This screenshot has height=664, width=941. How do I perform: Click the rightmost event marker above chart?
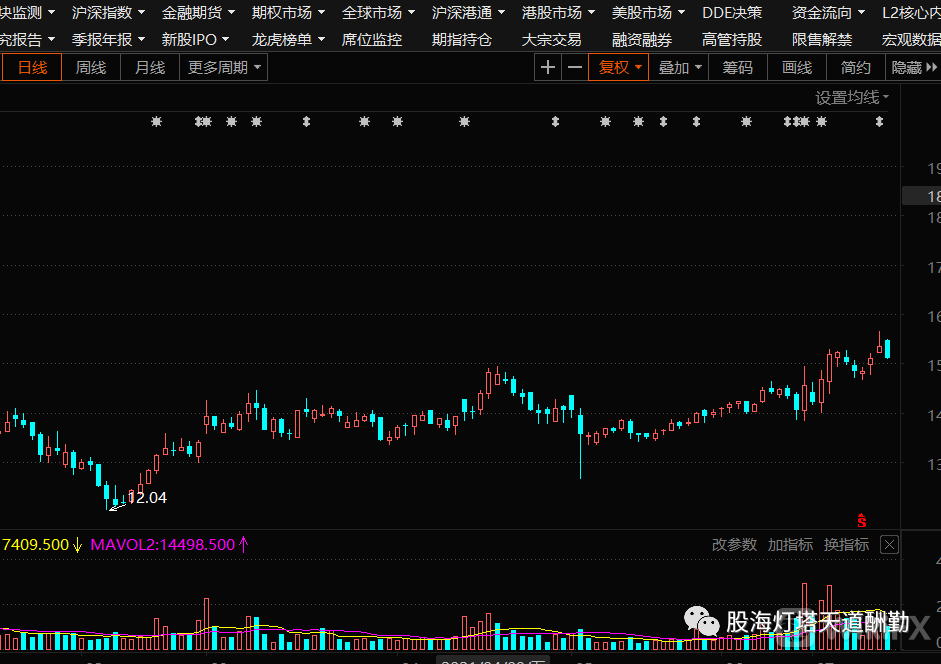[879, 122]
